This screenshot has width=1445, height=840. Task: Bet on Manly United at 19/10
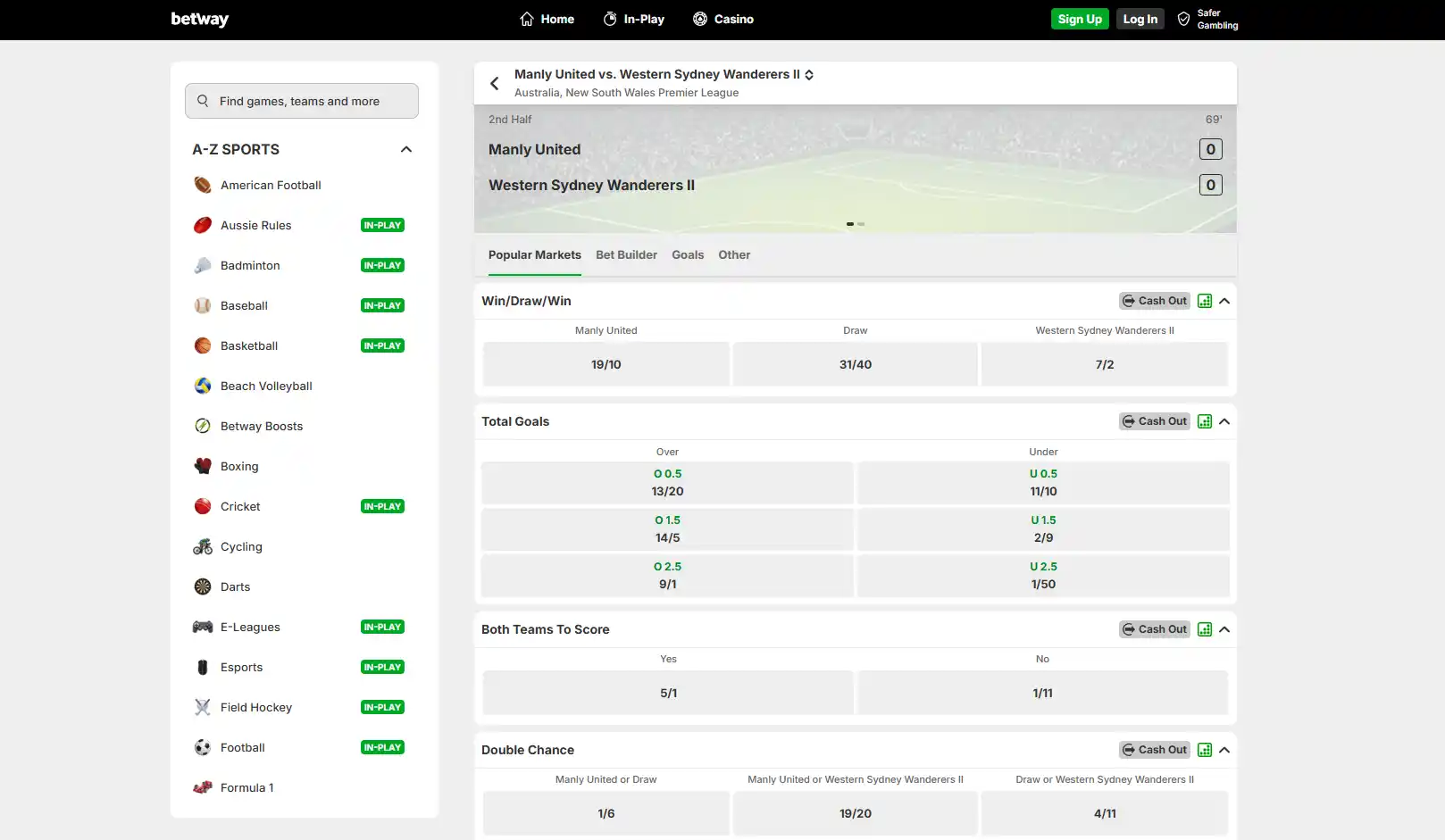tap(606, 364)
